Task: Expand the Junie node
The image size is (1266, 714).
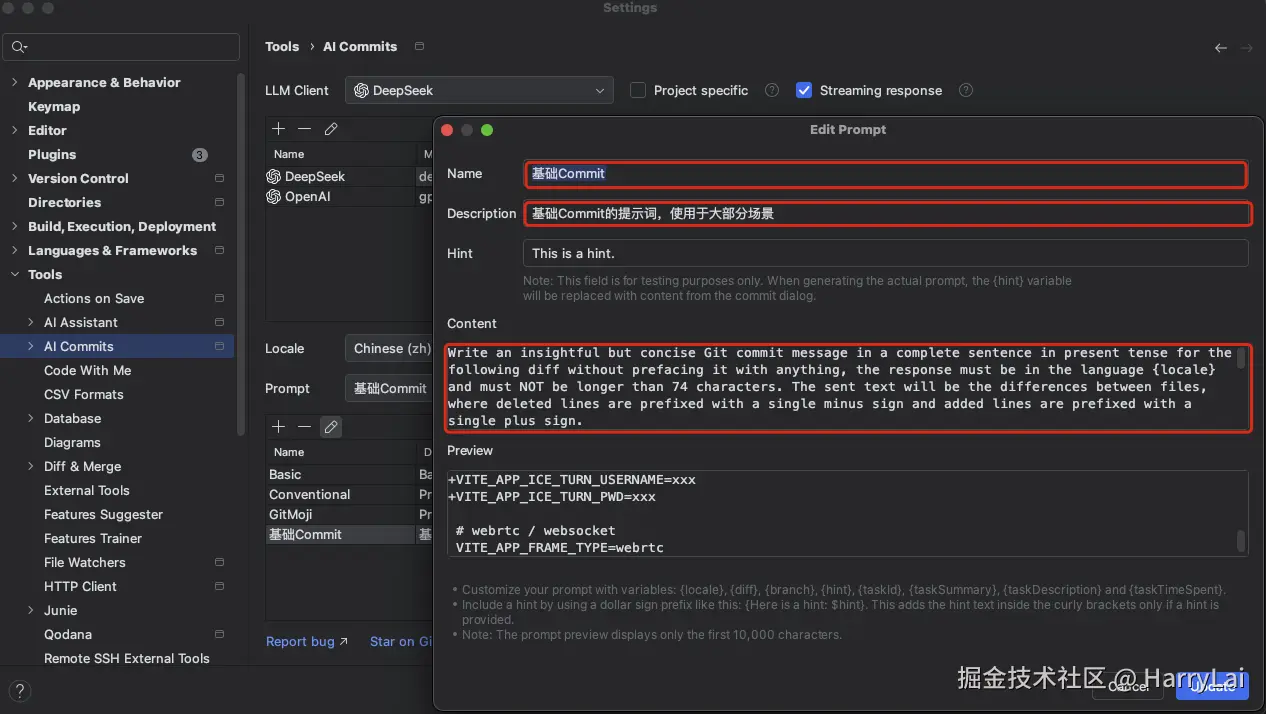Action: (31, 610)
